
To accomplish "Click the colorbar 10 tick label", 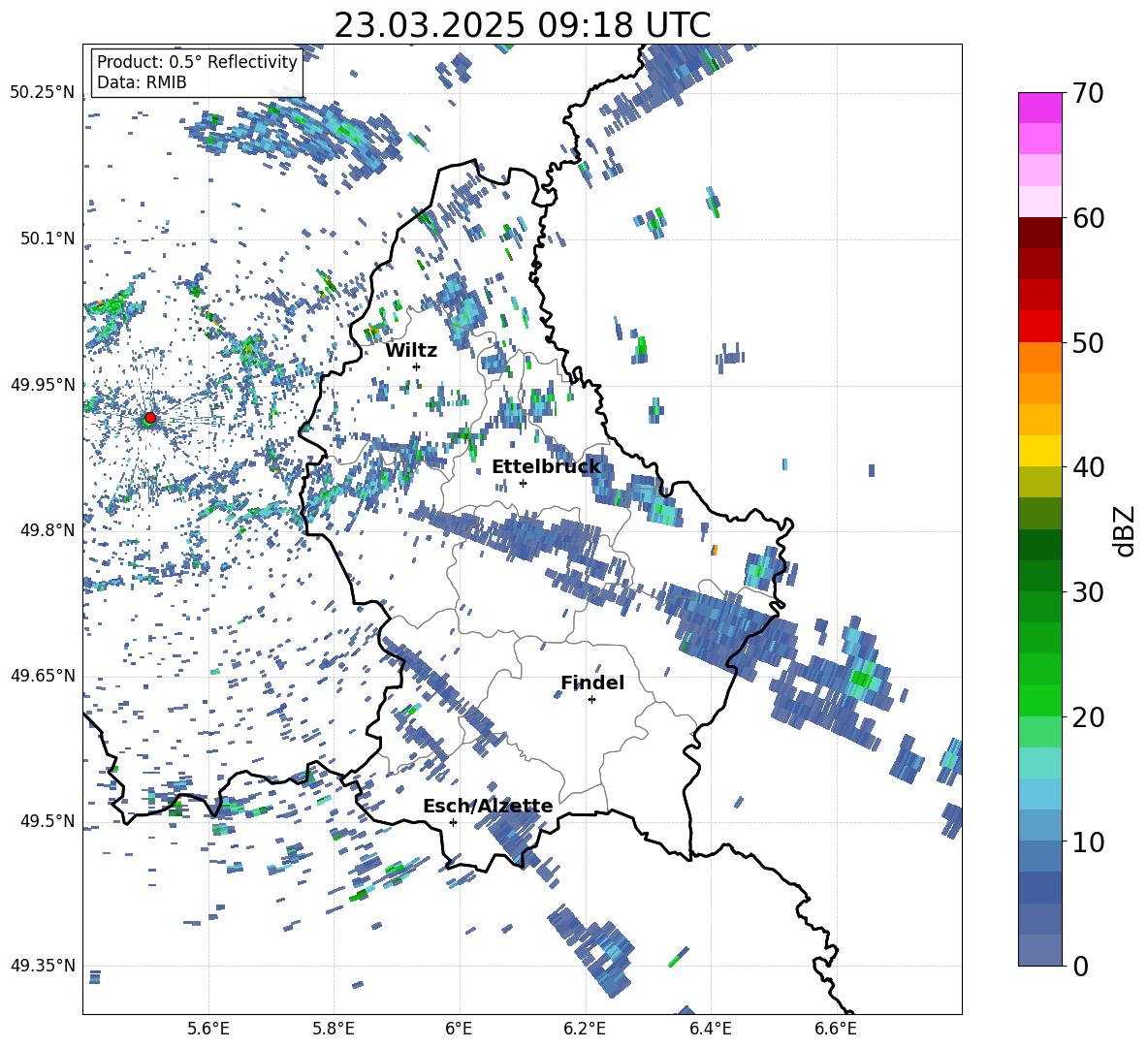I will (1088, 842).
